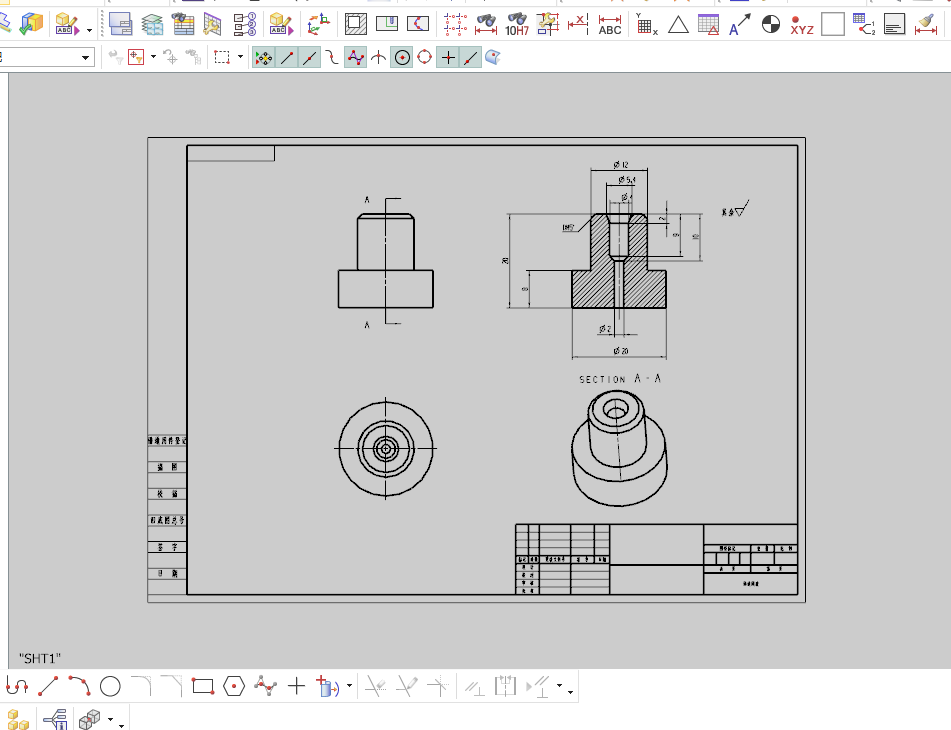Click the yellow cubes assembly icon
Viewport: 951px width, 730px height.
pyautogui.click(x=18, y=720)
